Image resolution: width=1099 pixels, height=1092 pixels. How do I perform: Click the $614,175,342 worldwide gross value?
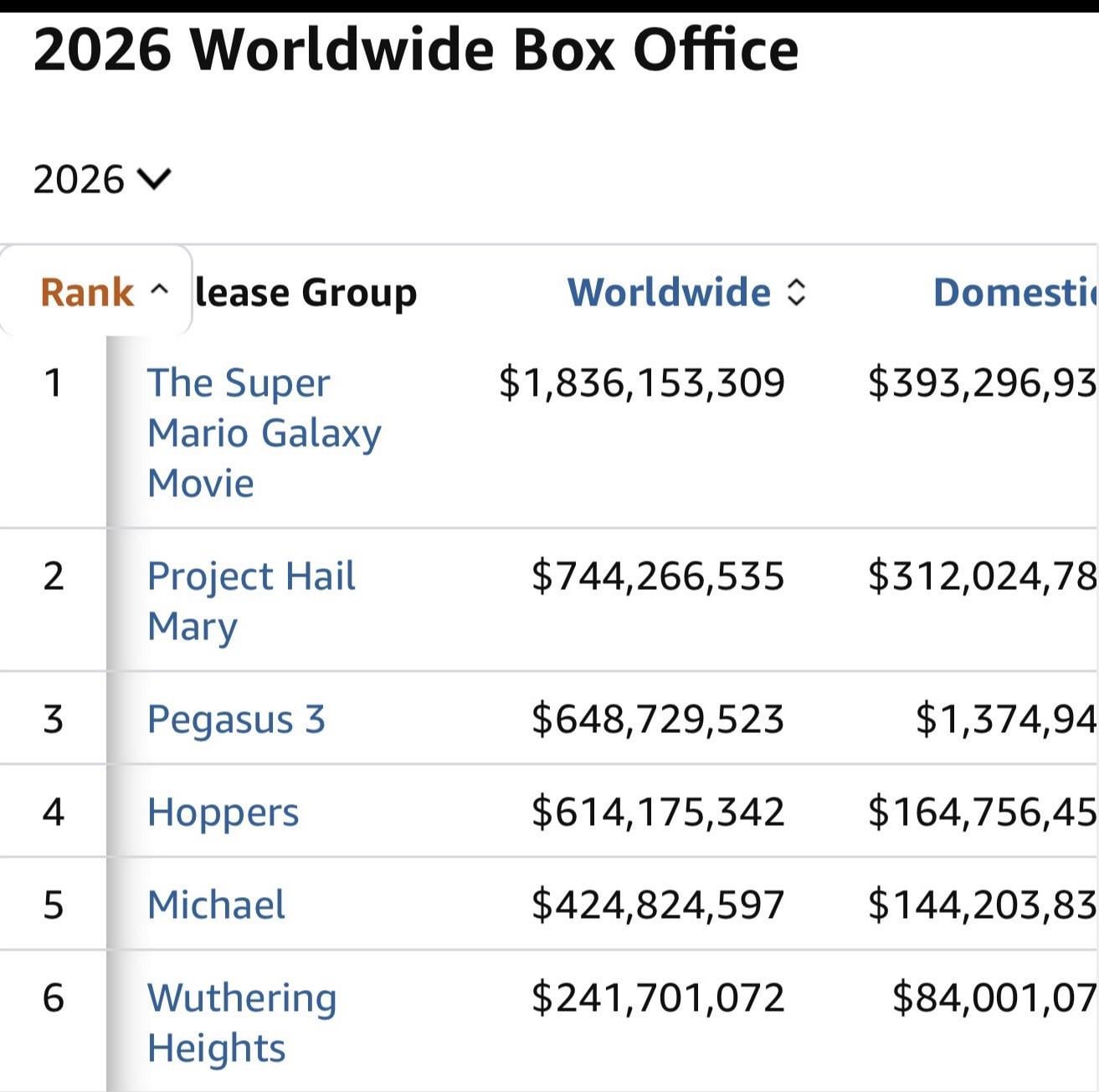click(658, 812)
